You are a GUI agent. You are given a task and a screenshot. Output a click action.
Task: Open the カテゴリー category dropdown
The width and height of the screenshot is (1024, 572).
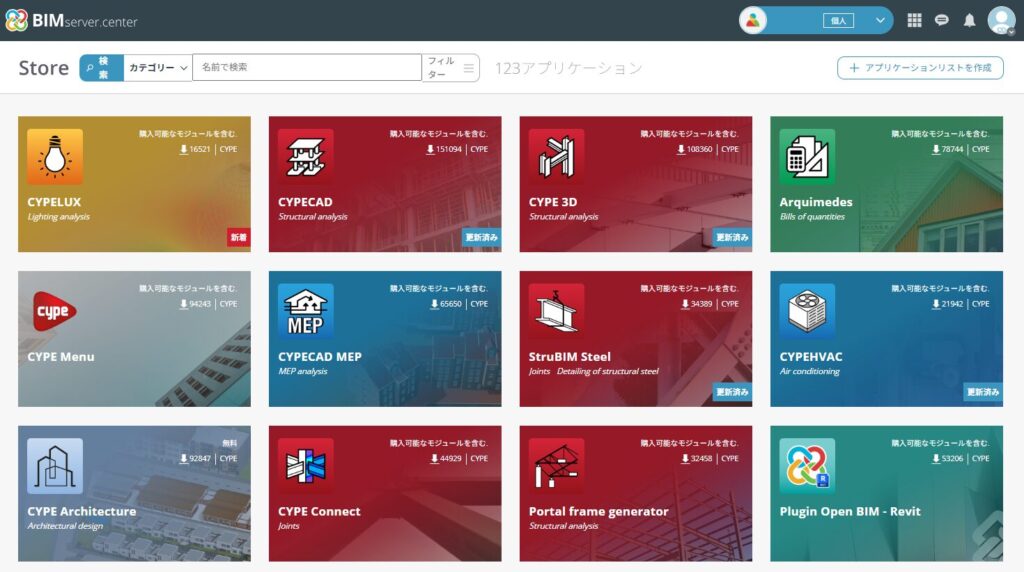(x=158, y=67)
